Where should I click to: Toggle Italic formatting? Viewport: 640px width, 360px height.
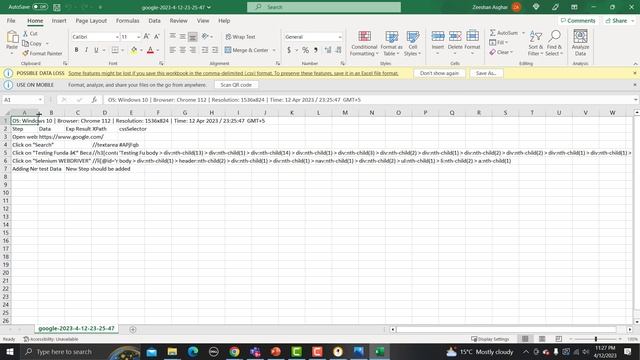click(x=86, y=50)
